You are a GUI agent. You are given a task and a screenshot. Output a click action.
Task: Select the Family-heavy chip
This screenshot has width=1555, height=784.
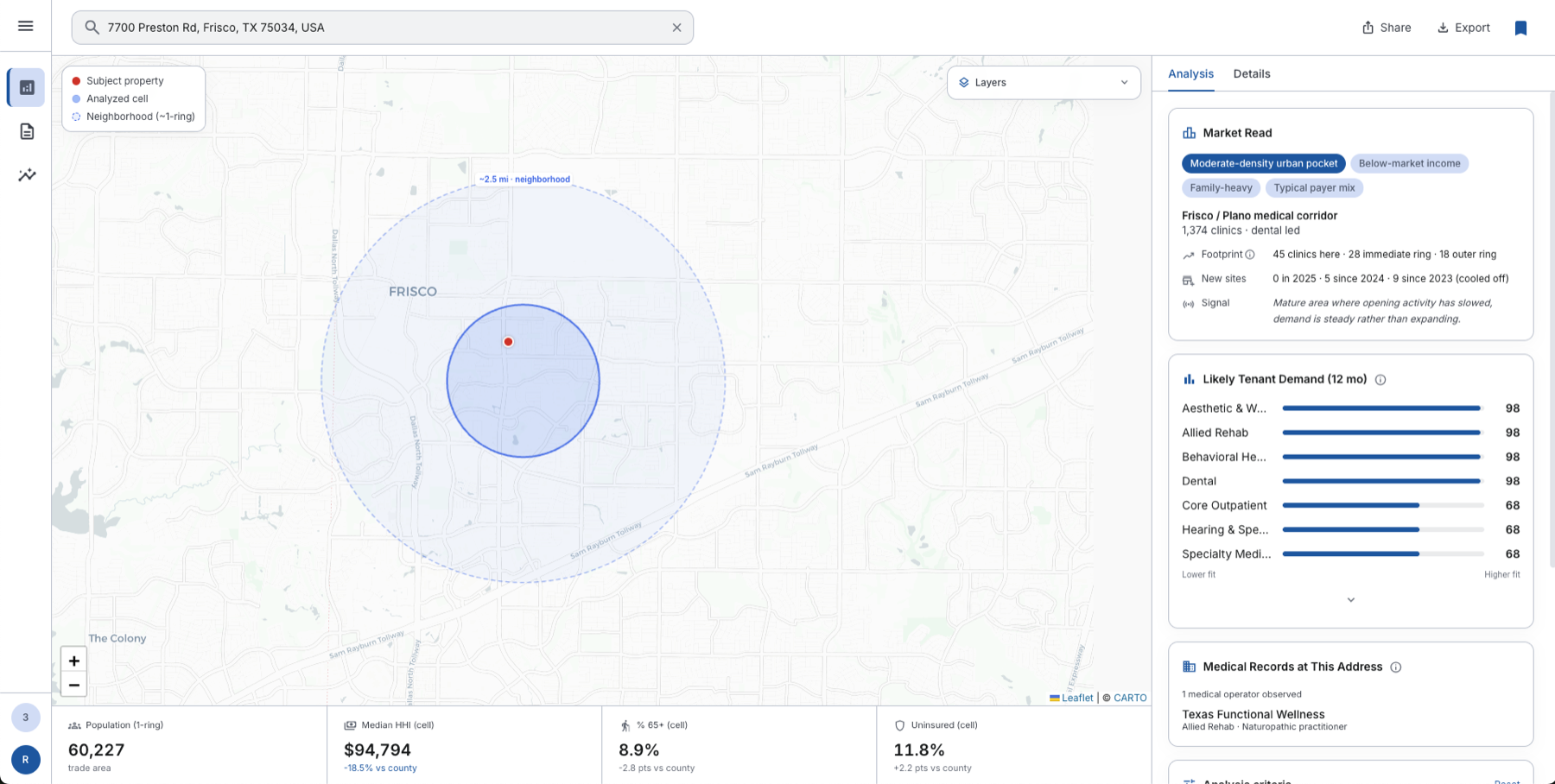coord(1221,187)
